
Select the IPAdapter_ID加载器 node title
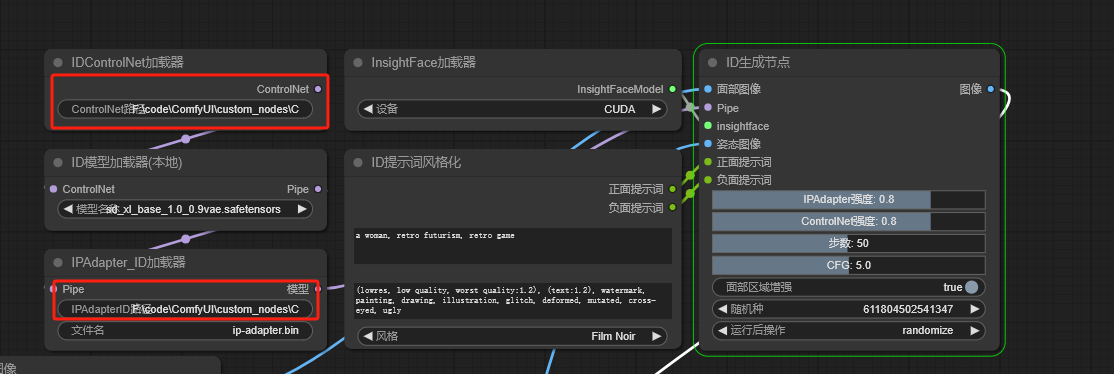pyautogui.click(x=129, y=262)
